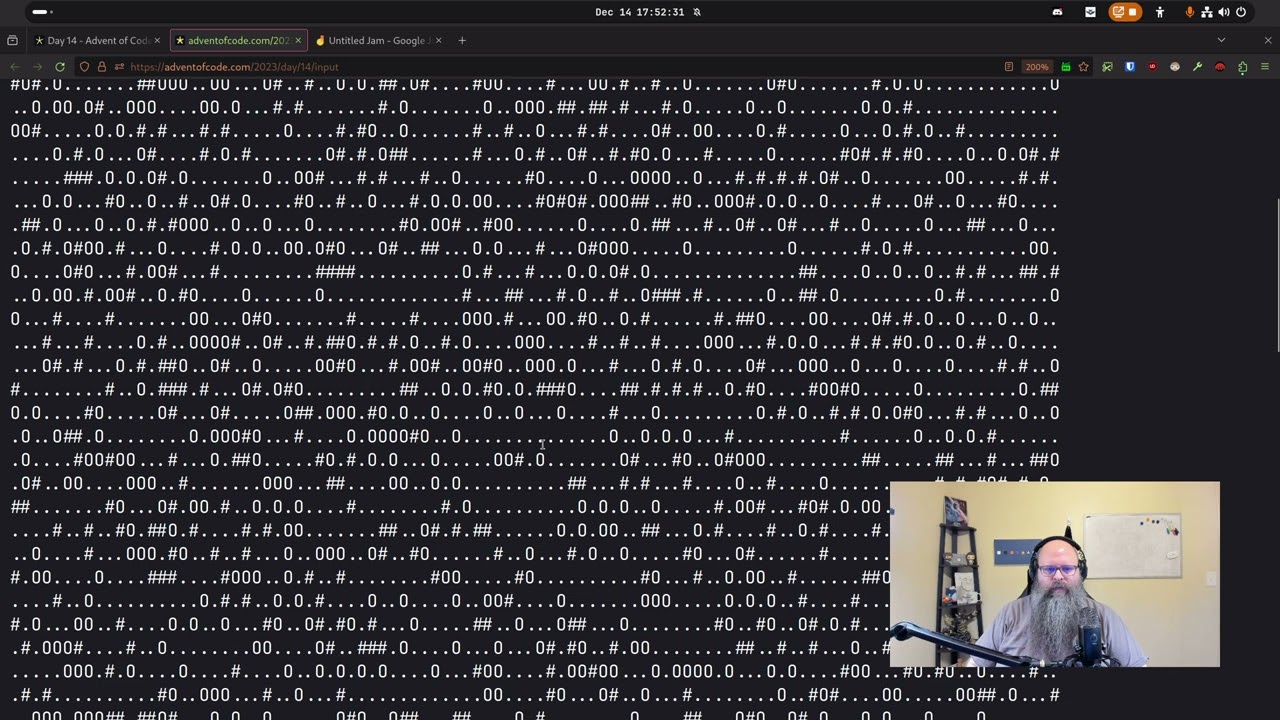Open the green wrench extension icon
The width and height of the screenshot is (1280, 720).
pyautogui.click(x=1197, y=67)
